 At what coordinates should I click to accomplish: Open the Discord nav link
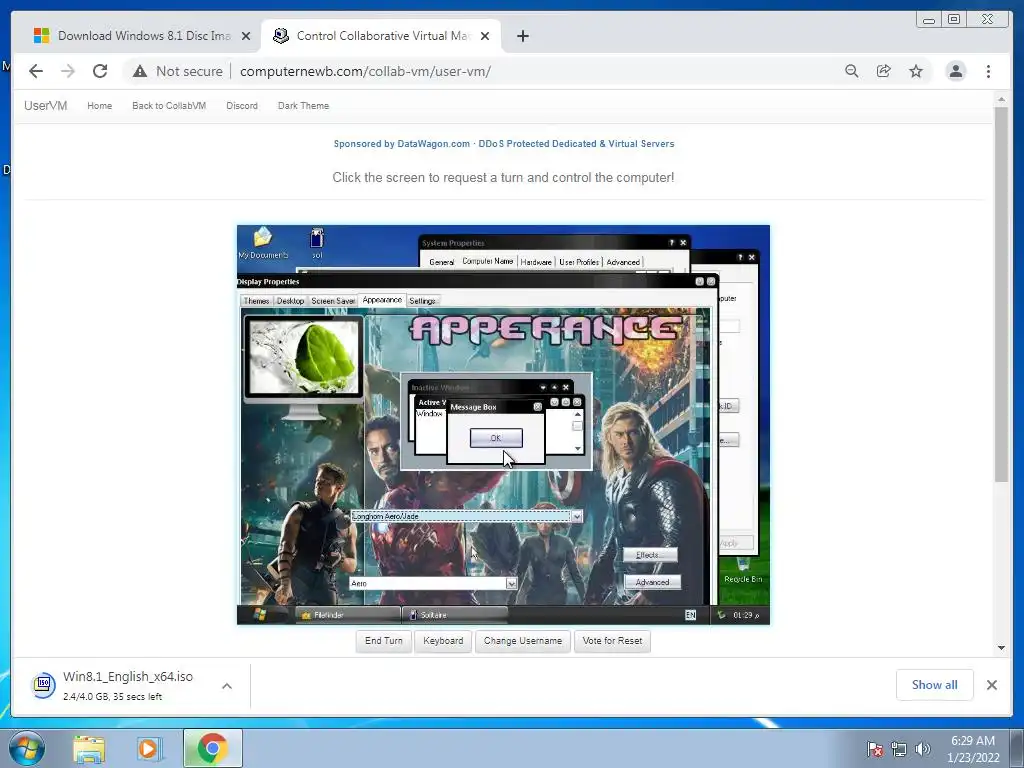point(242,106)
